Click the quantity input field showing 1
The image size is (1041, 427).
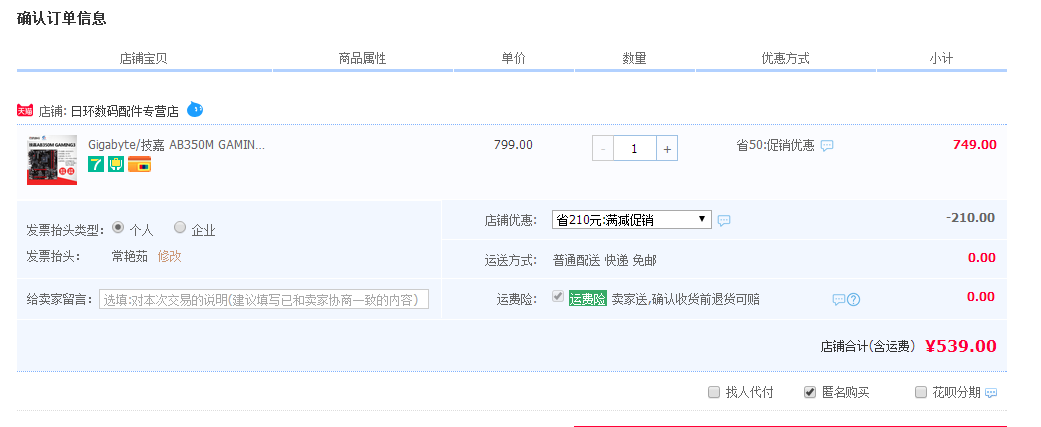pos(635,149)
